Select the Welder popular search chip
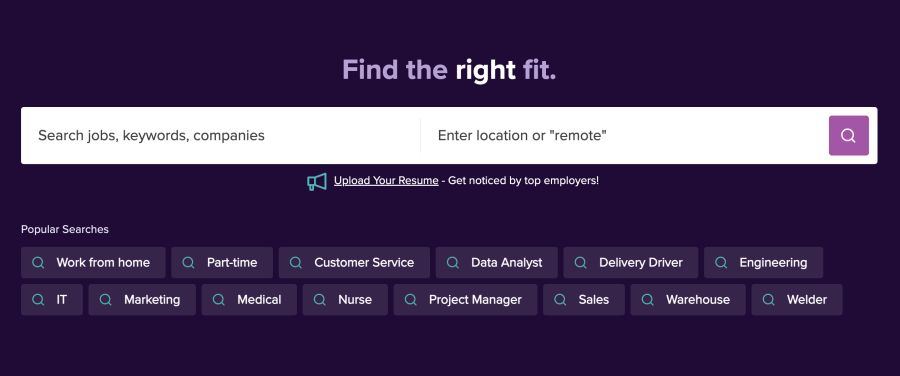Screen dimensions: 900x376 [x=797, y=300]
